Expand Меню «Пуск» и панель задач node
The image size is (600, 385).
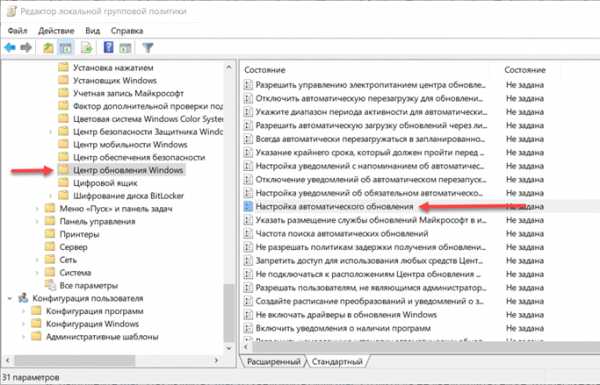pyautogui.click(x=37, y=209)
